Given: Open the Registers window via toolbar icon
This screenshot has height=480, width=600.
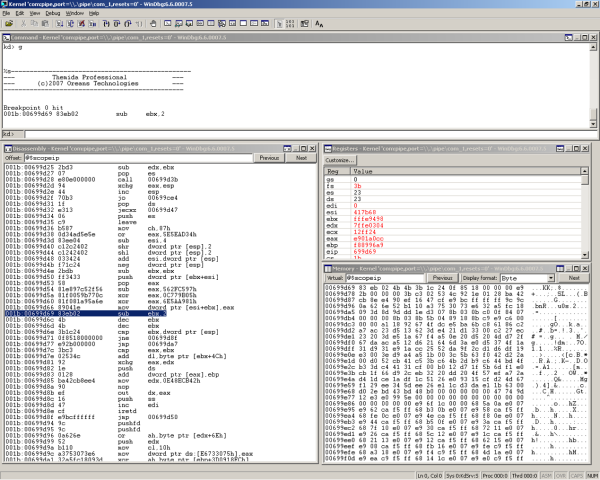Looking at the screenshot, I should [200, 24].
